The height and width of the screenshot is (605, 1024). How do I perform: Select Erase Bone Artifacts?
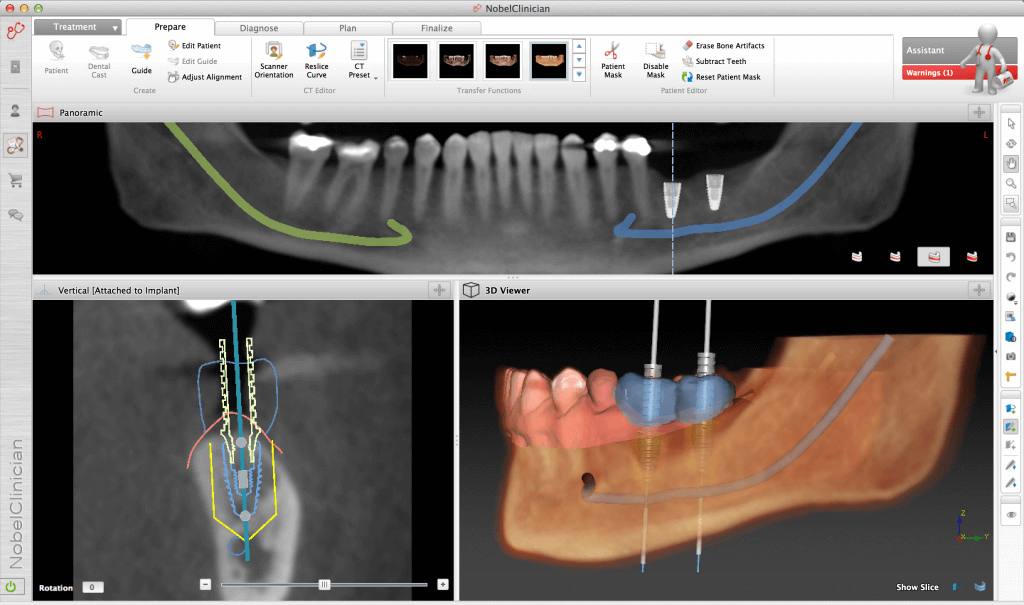point(723,46)
